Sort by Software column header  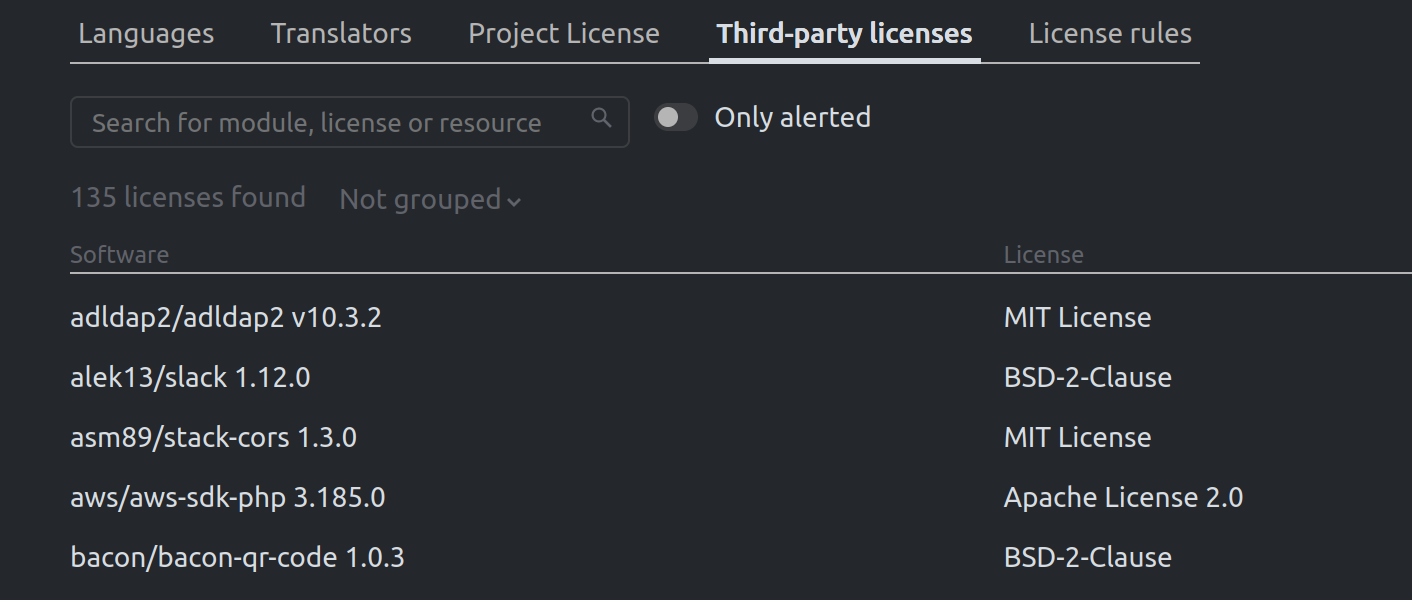120,255
